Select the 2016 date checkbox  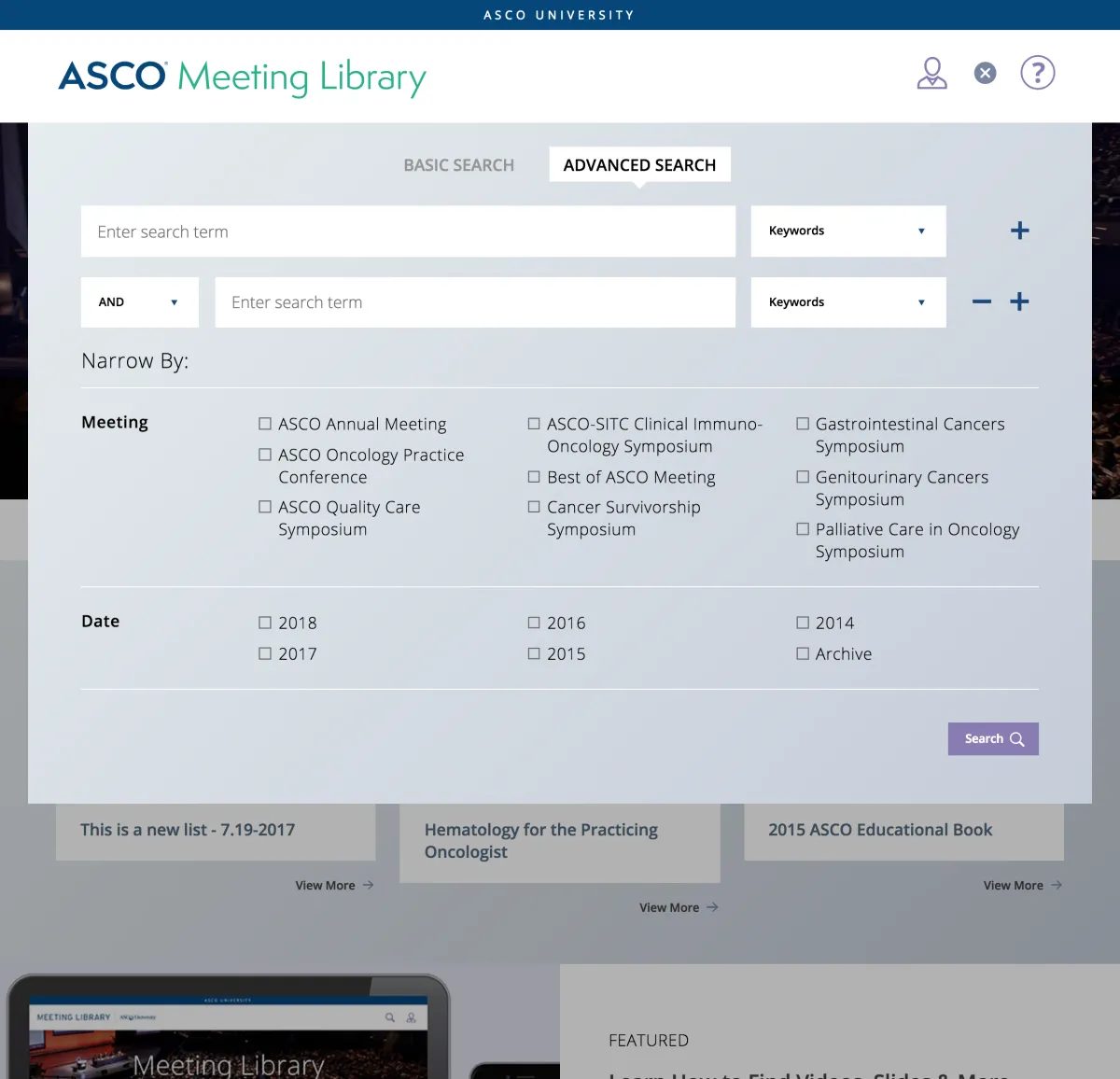pos(534,623)
